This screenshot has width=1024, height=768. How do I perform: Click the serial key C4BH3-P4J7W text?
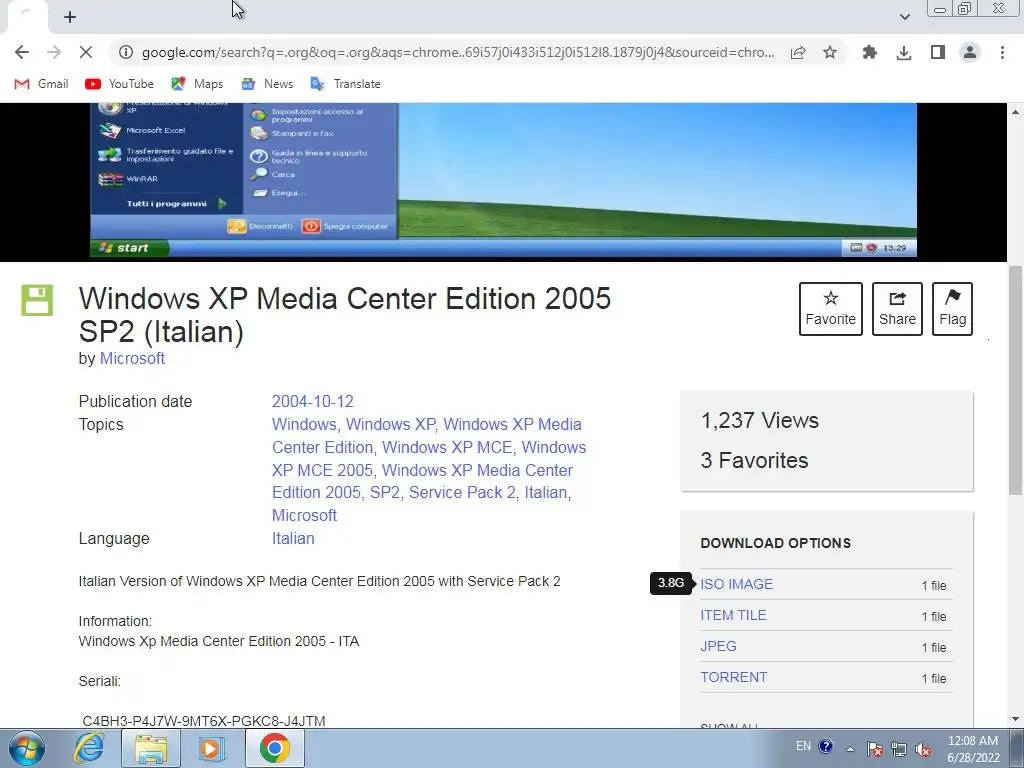[204, 721]
